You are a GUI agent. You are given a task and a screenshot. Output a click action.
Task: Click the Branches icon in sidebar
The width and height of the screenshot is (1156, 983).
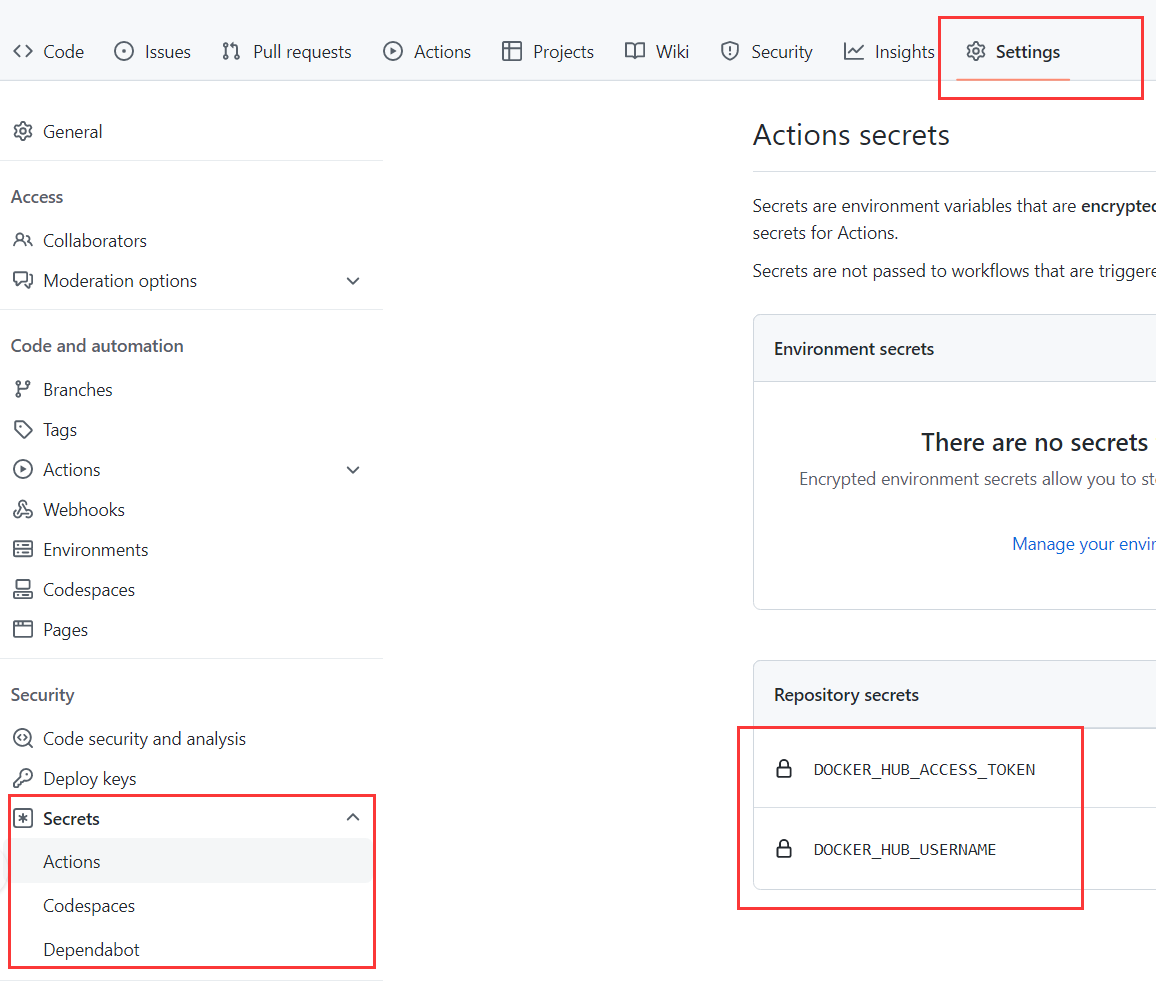pos(22,390)
